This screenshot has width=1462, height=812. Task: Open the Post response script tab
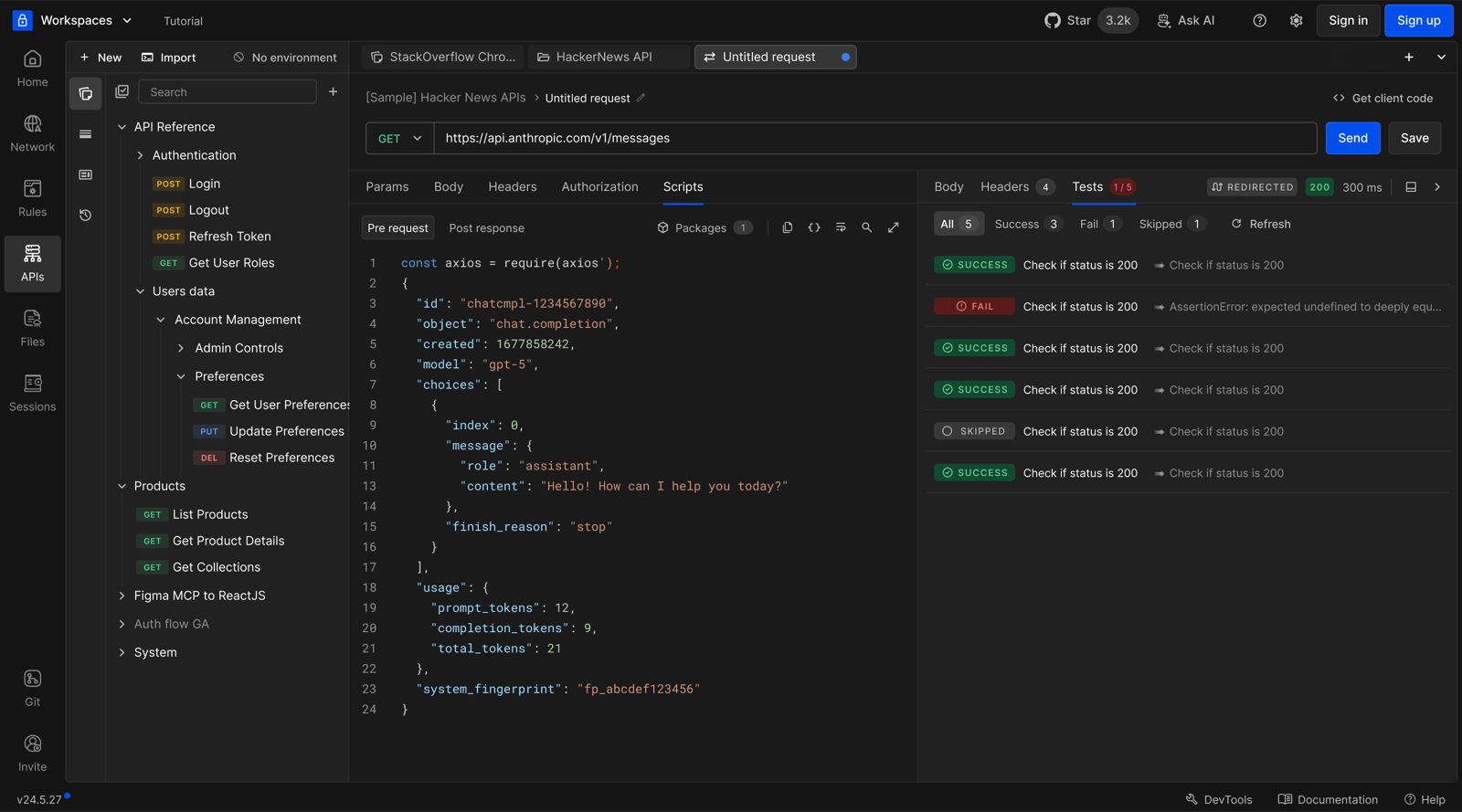click(x=487, y=228)
